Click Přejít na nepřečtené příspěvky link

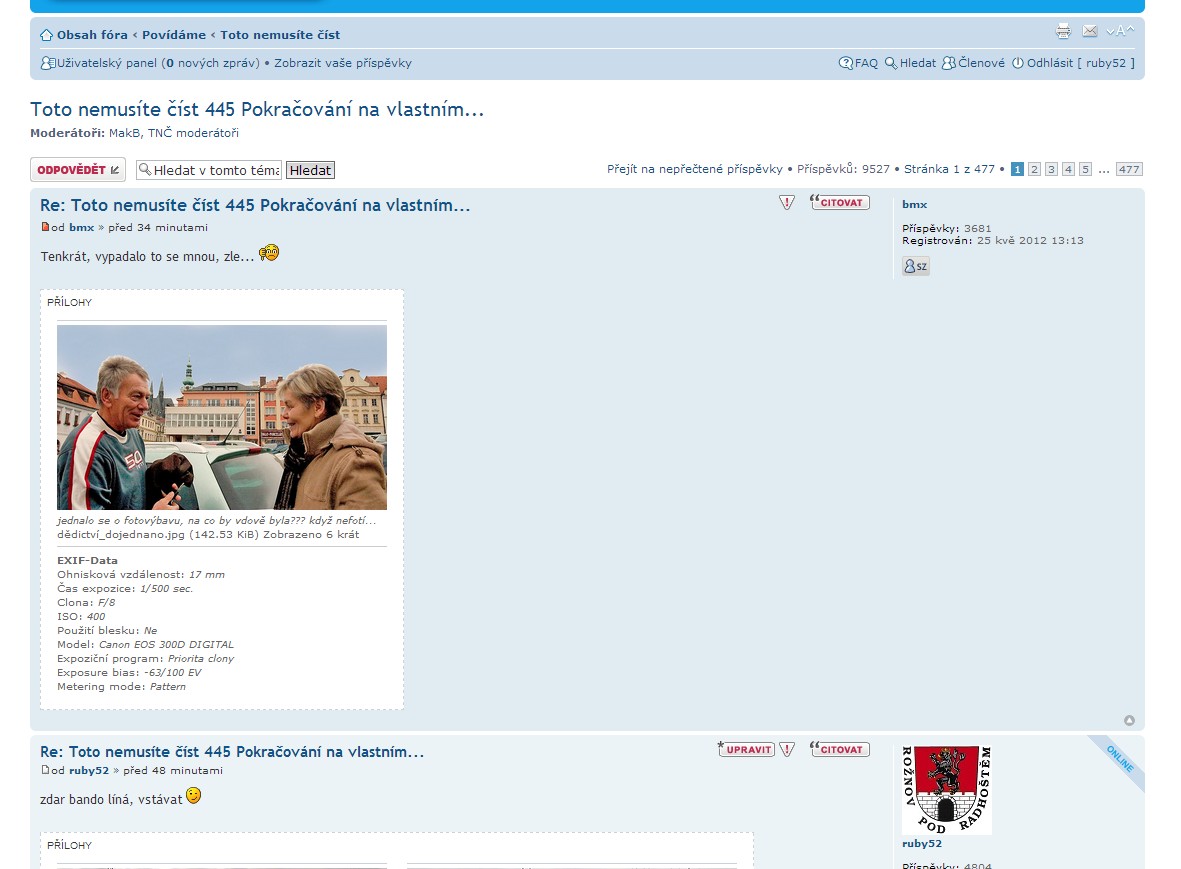tap(694, 170)
